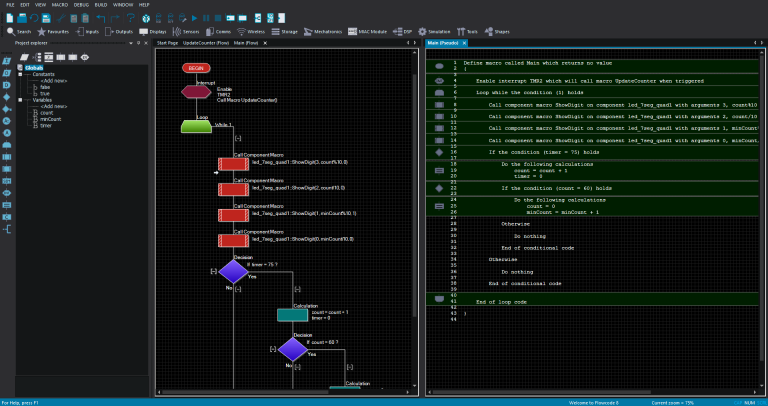Click the Redo arrow icon
The height and width of the screenshot is (406, 768).
[115, 18]
